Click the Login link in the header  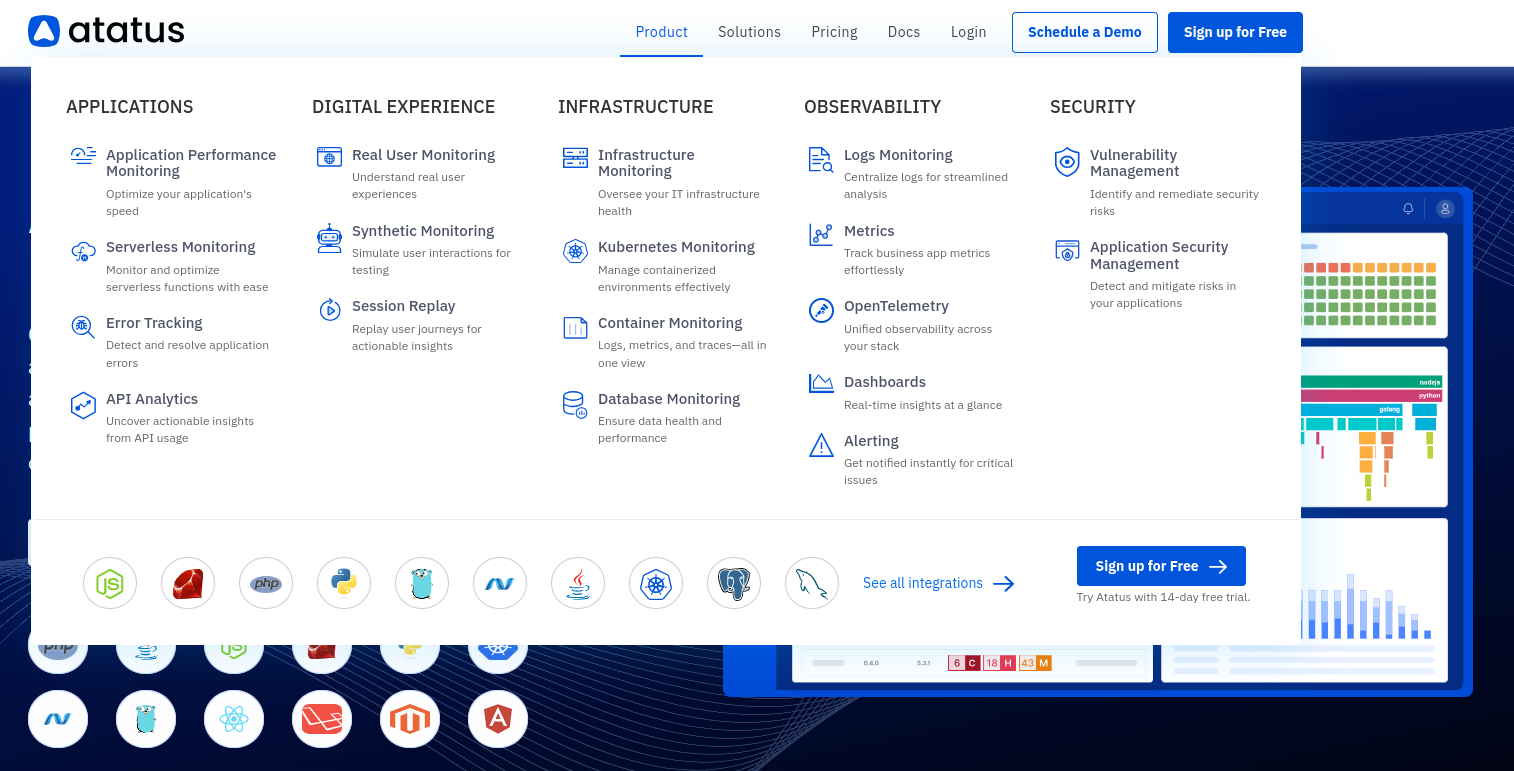pos(968,32)
